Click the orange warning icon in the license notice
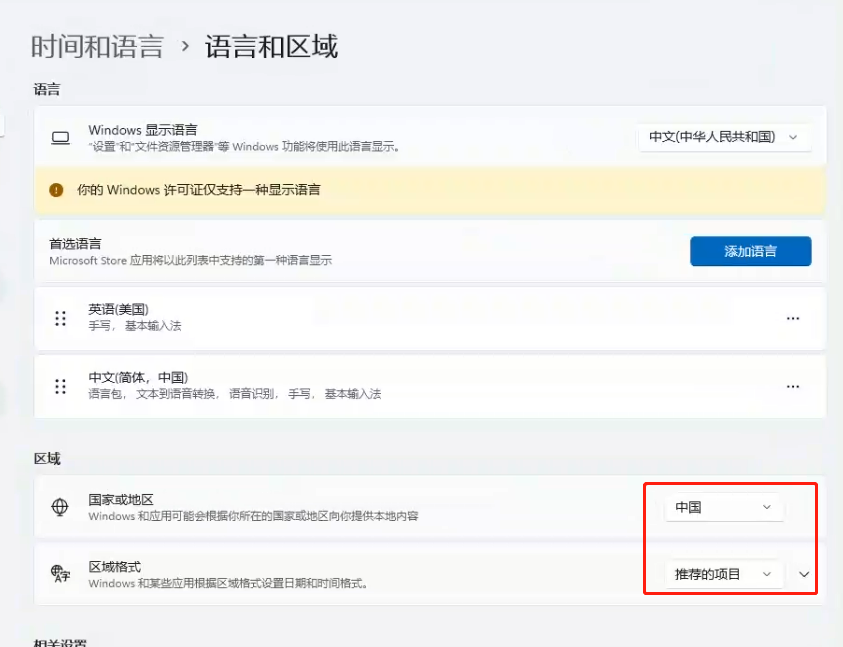The image size is (843, 647). pyautogui.click(x=56, y=190)
